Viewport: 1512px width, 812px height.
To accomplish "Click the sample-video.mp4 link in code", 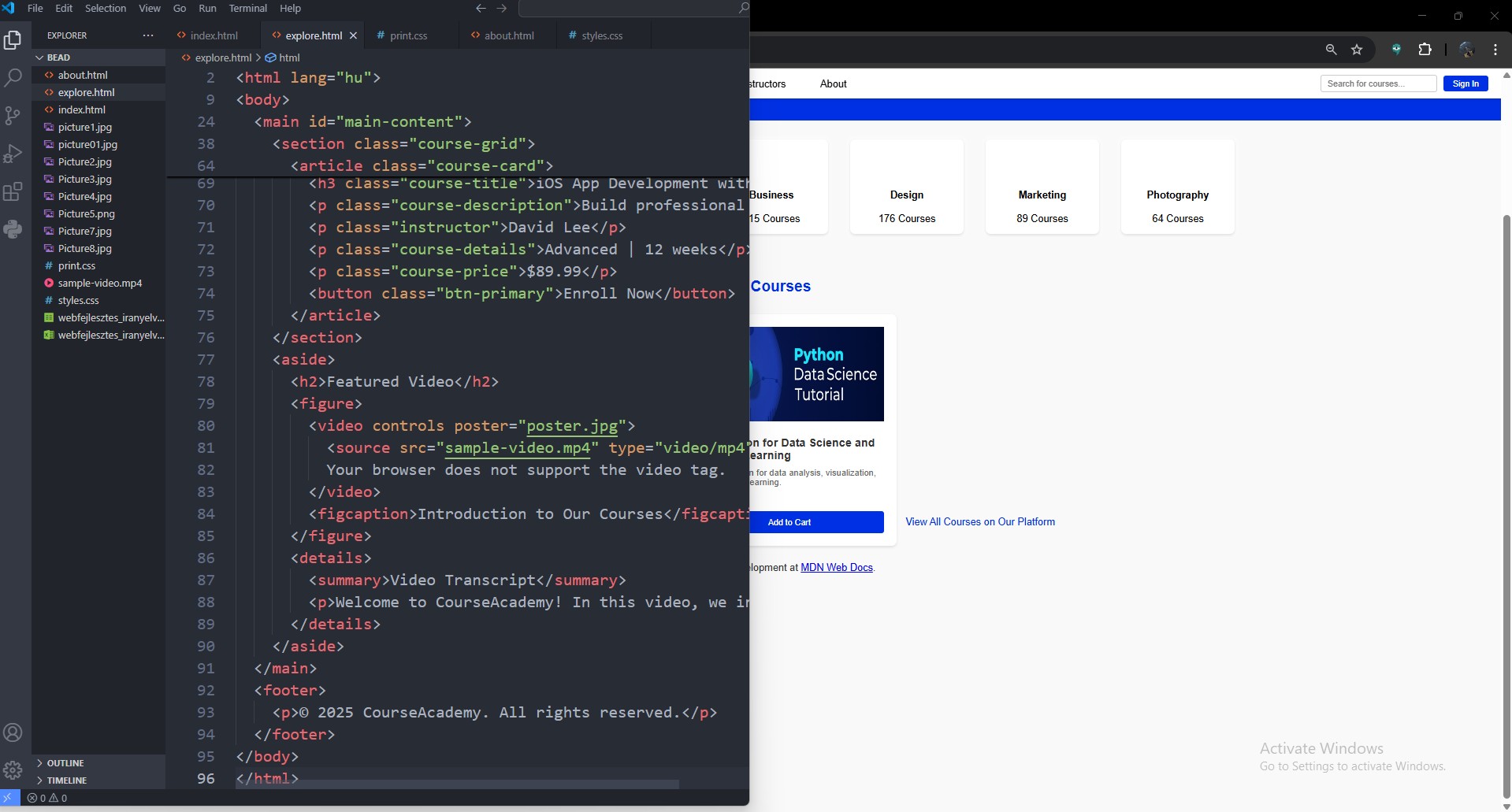I will (518, 447).
